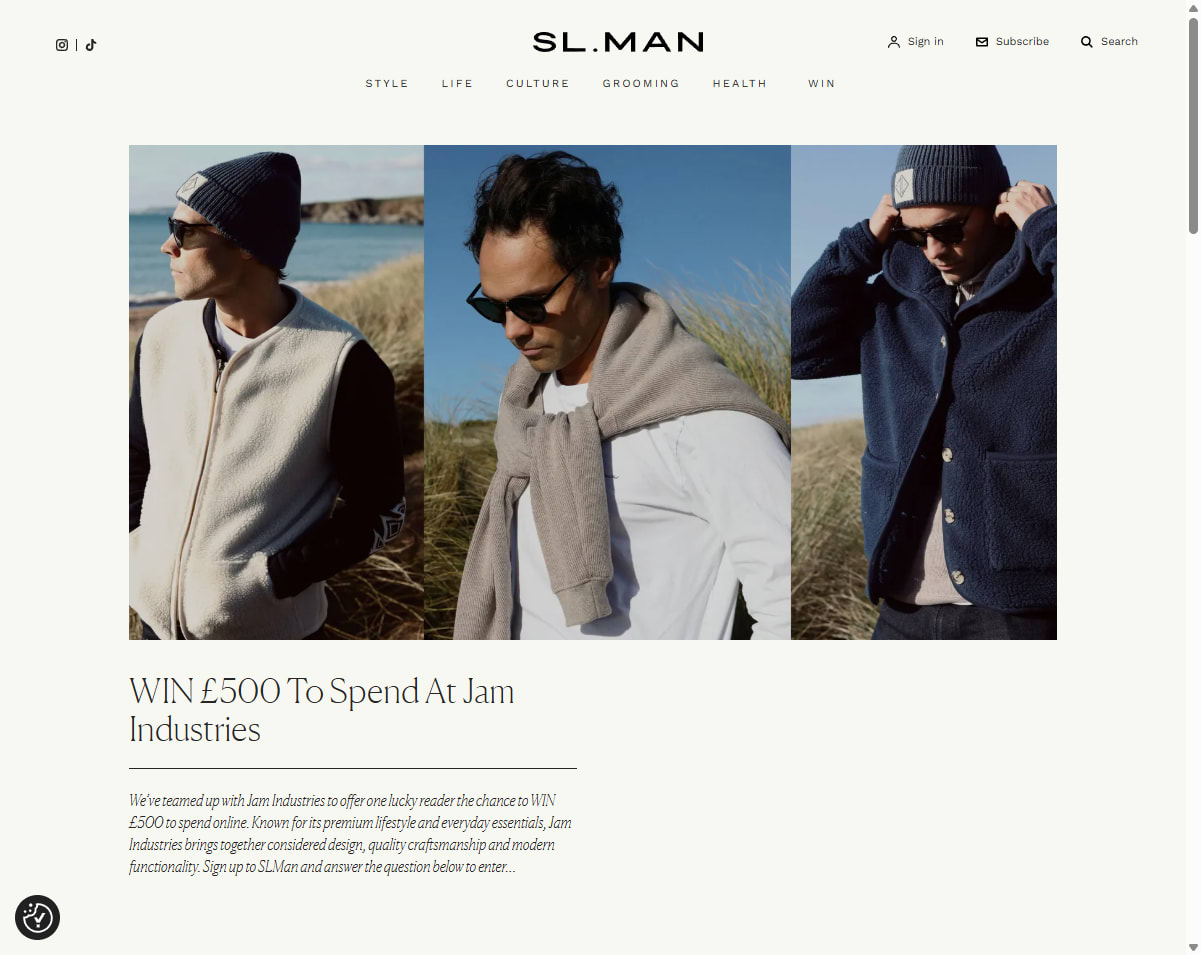Click the WIN £500 Jam Industries headline
This screenshot has height=955, width=1201.
coord(322,710)
